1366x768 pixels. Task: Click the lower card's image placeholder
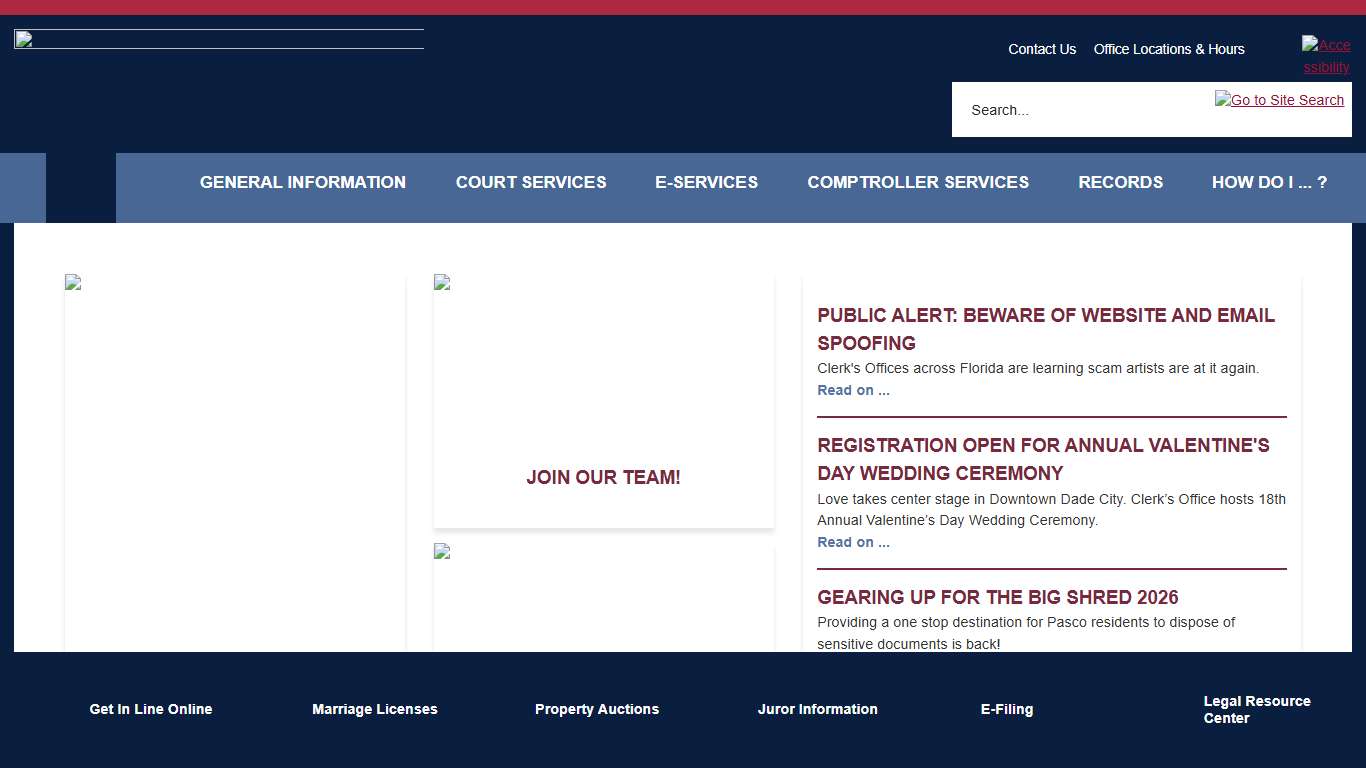tap(440, 549)
